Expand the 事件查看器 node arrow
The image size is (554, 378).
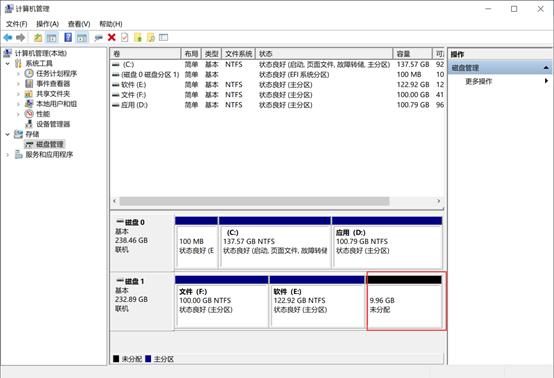[18, 84]
